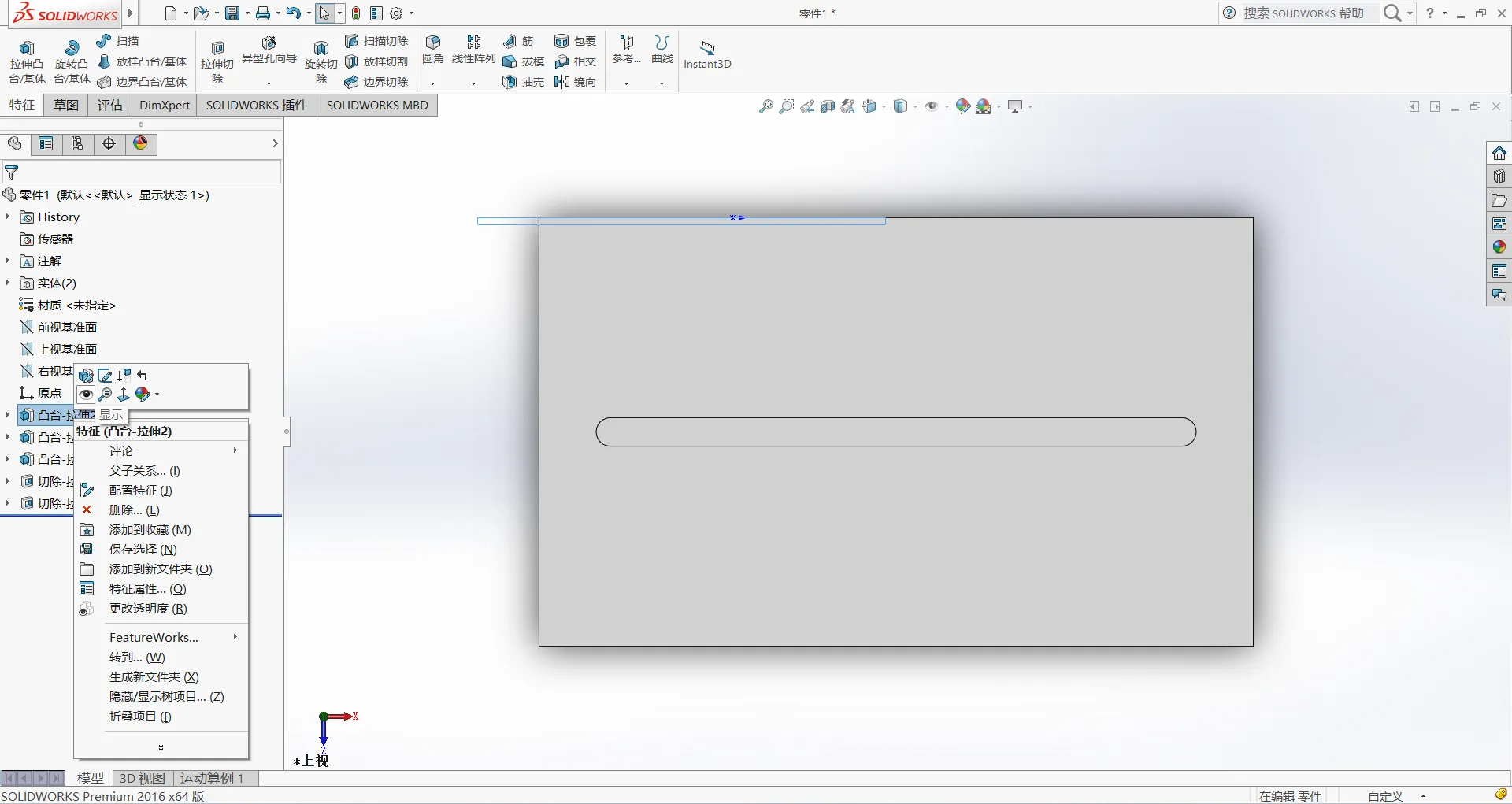Open the Reference Geometry (参考...) tool
Image resolution: width=1512 pixels, height=804 pixels.
click(627, 50)
